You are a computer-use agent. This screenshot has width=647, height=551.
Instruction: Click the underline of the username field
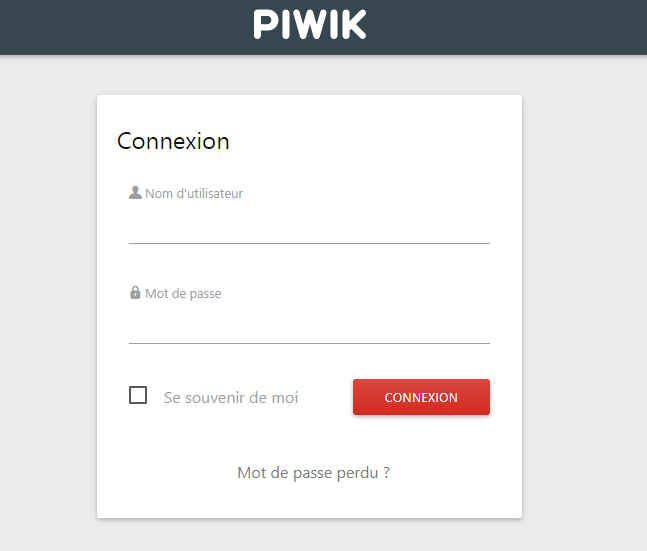309,244
